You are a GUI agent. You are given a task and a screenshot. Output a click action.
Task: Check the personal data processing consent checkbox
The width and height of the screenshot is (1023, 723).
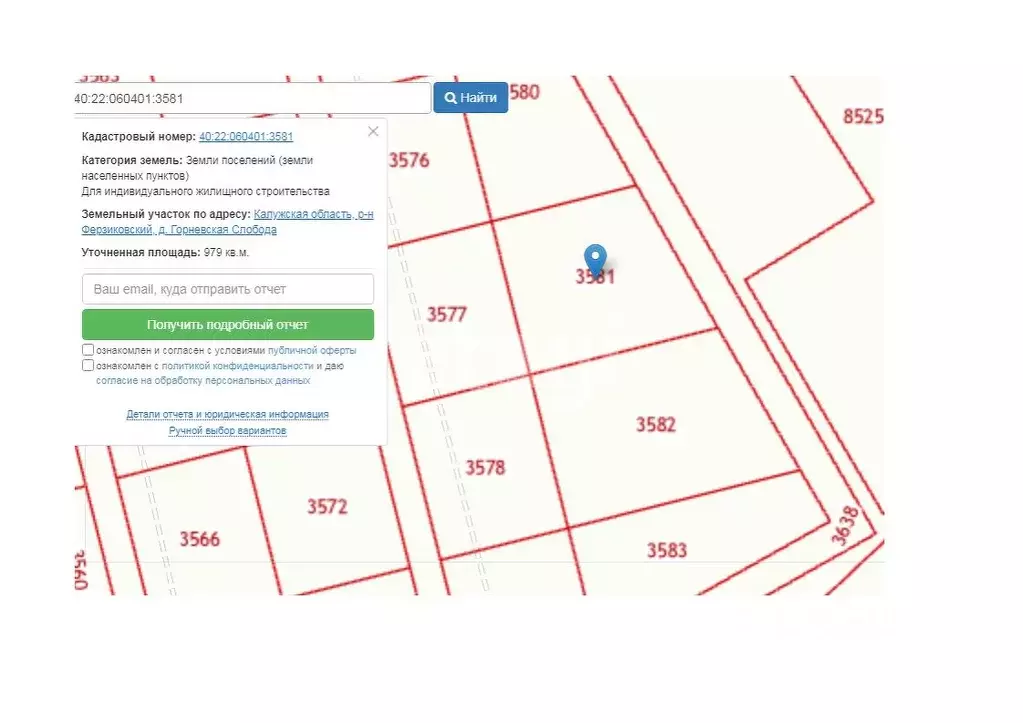click(x=89, y=365)
